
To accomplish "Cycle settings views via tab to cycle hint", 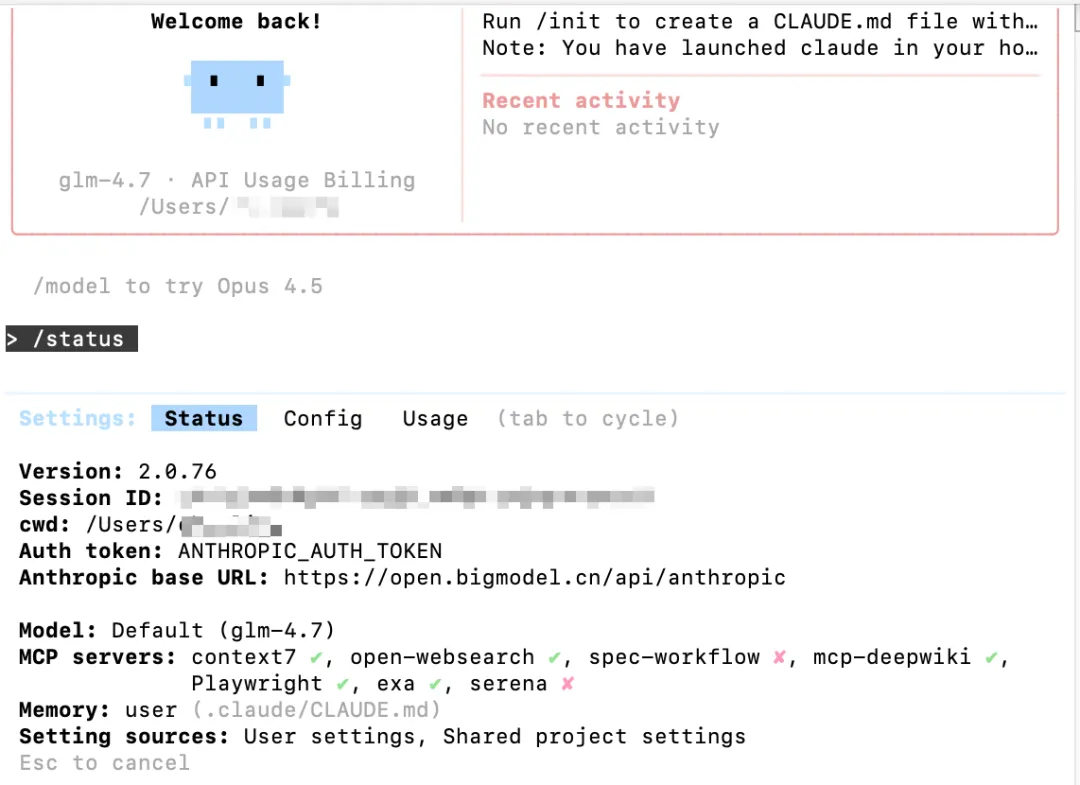I will pos(588,418).
